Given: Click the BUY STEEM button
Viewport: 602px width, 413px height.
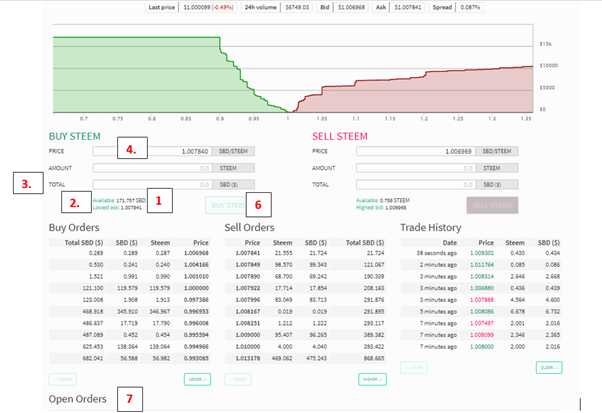Looking at the screenshot, I should coord(228,205).
